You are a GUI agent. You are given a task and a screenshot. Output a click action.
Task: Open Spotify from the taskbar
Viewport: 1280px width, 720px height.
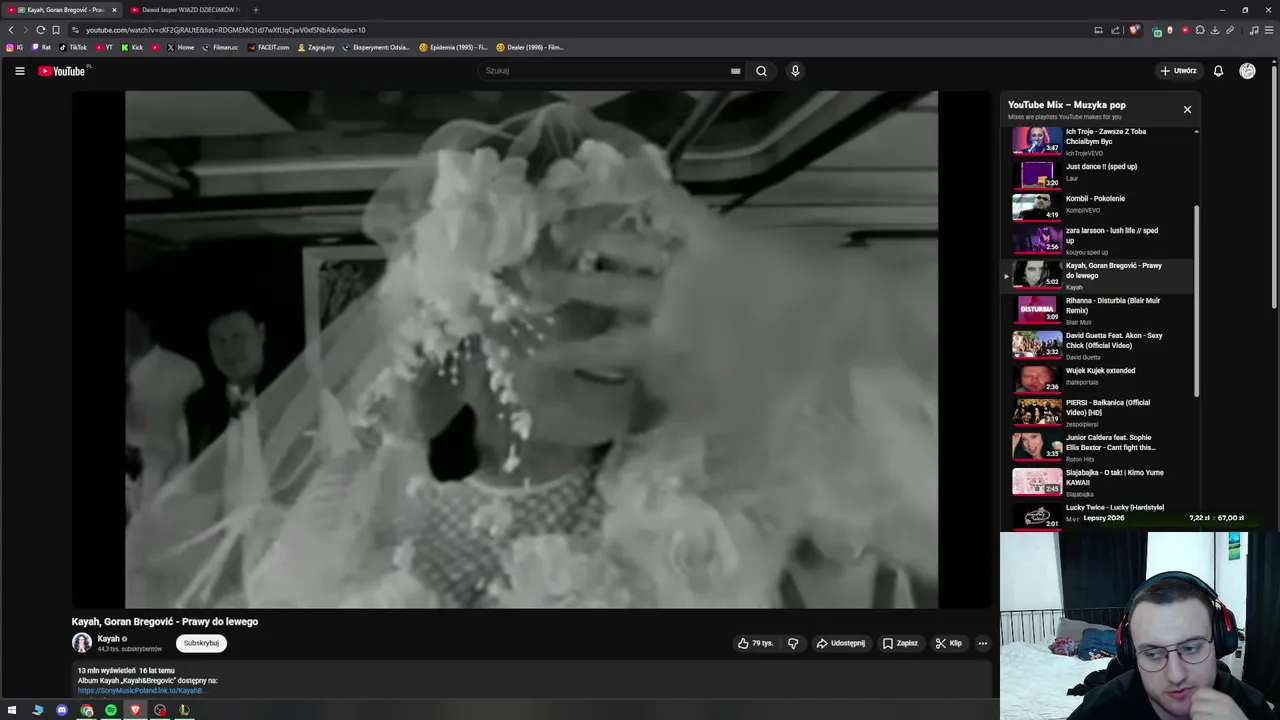(x=111, y=710)
